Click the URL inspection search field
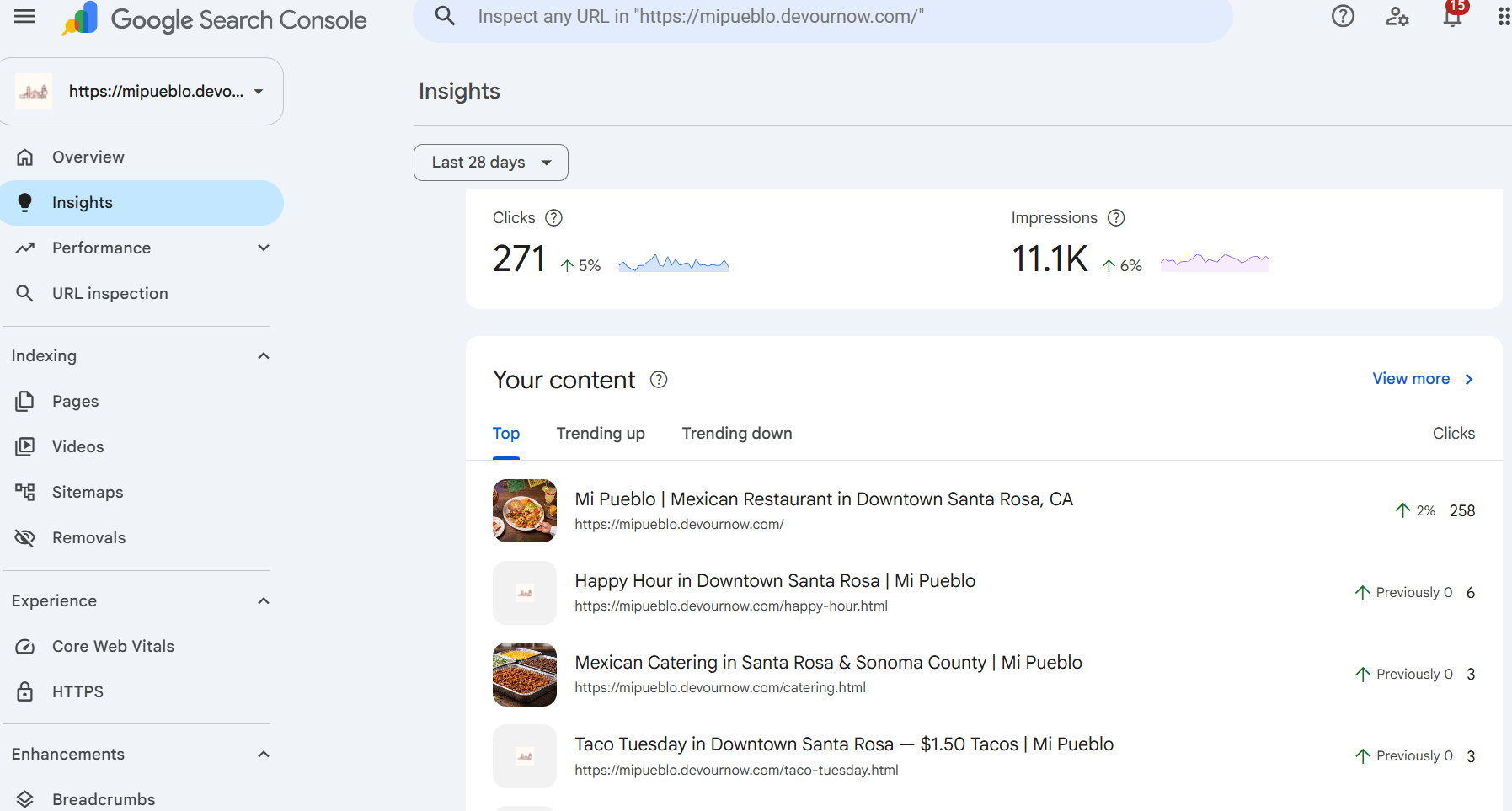The width and height of the screenshot is (1512, 811). (x=823, y=17)
